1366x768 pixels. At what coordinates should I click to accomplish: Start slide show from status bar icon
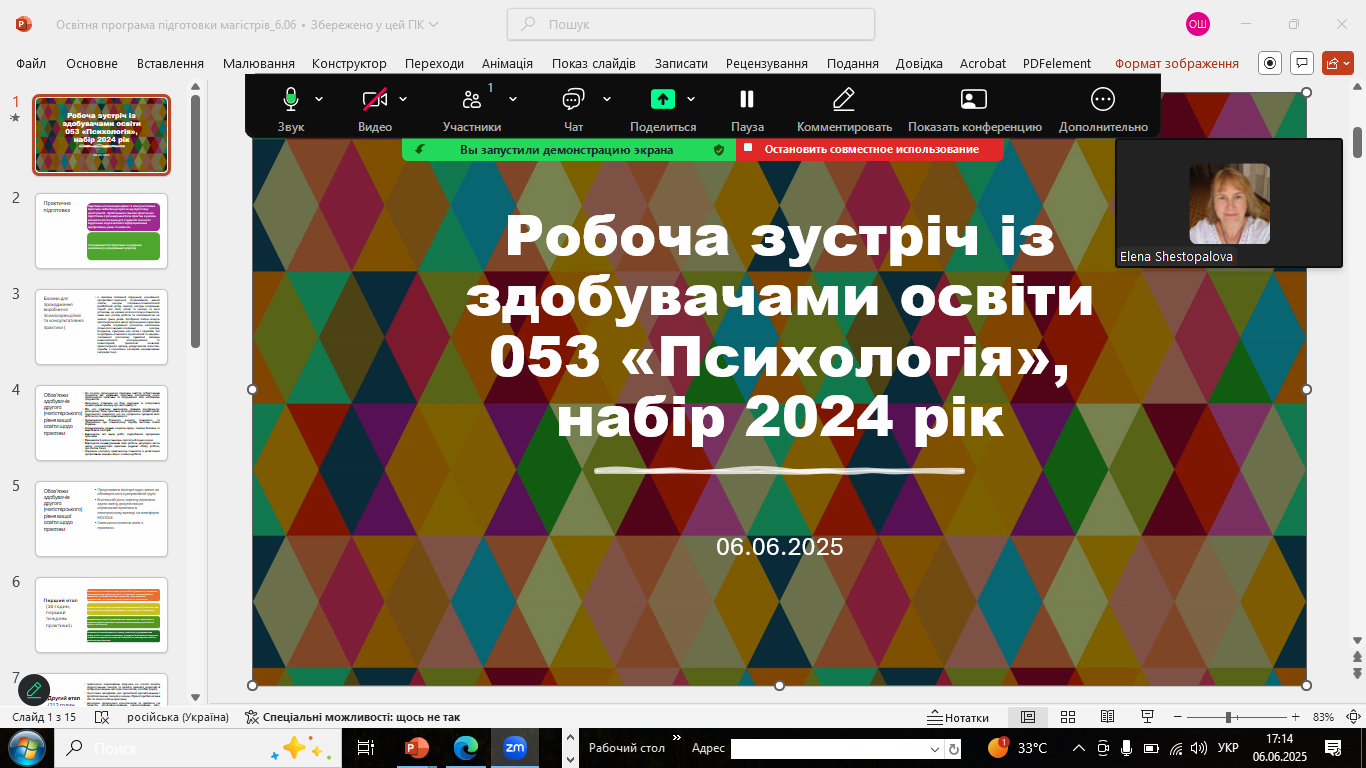click(x=1147, y=717)
